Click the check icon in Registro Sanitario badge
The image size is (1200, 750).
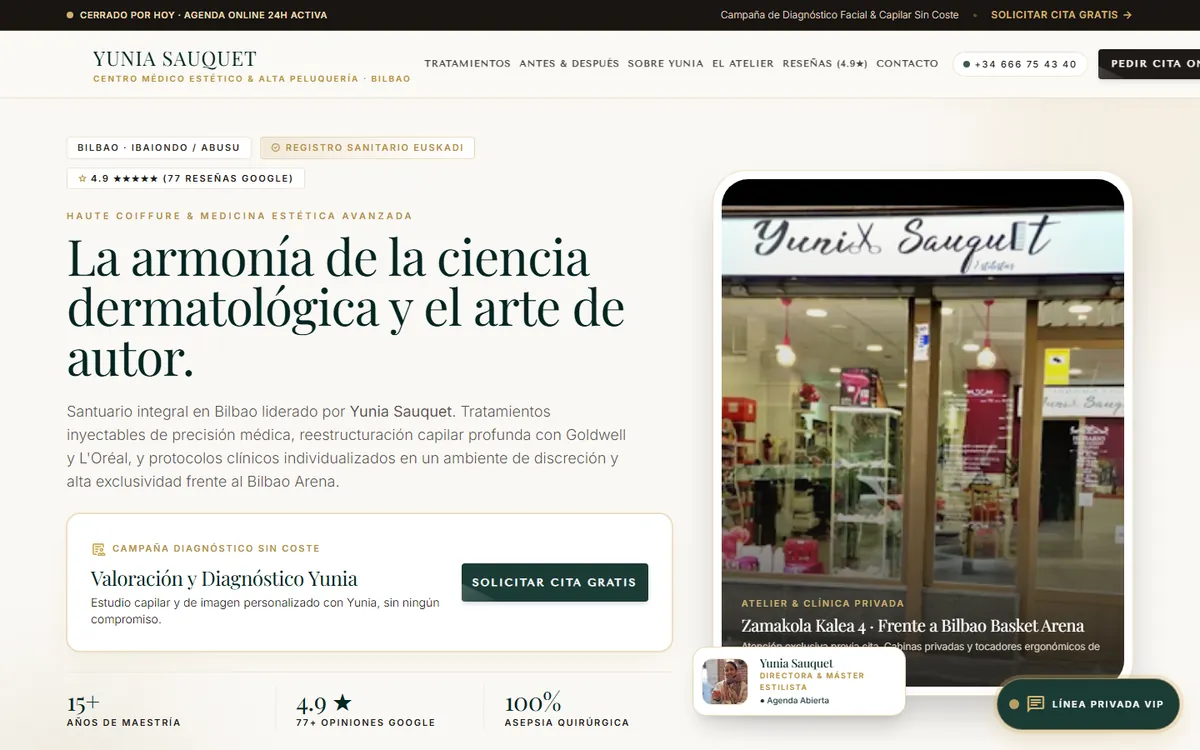[276, 148]
